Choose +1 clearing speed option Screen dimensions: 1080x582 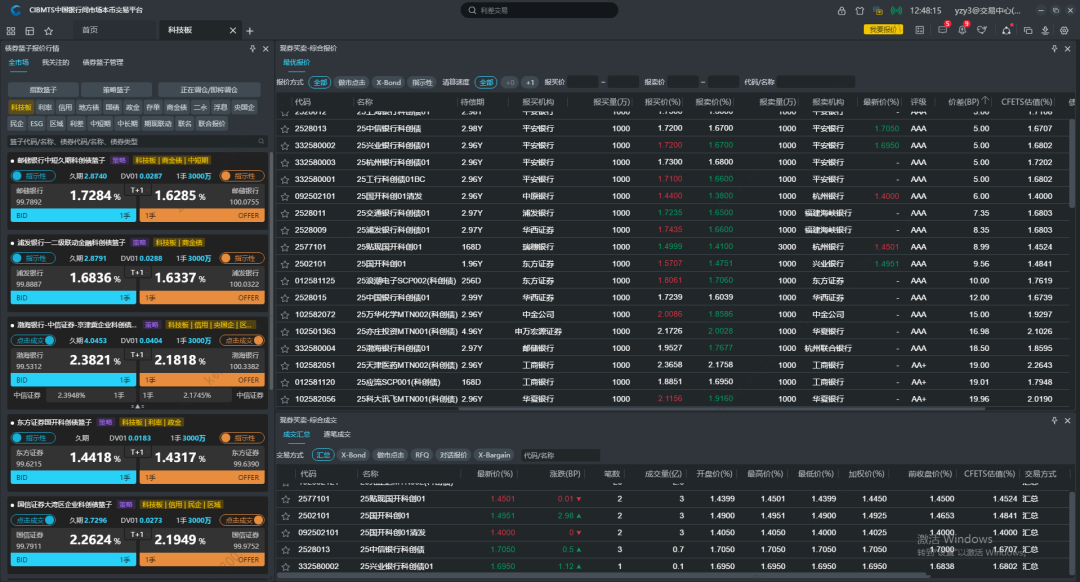(530, 82)
